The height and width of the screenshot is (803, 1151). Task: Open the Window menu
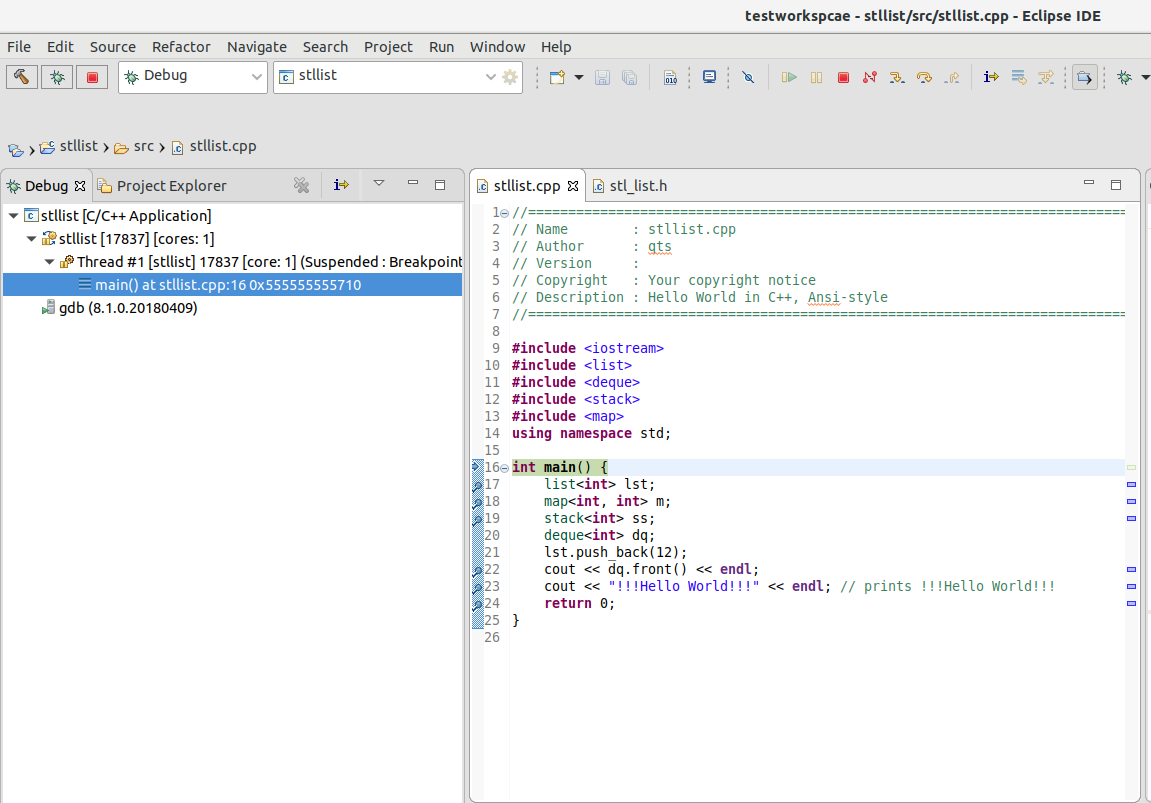pos(497,47)
